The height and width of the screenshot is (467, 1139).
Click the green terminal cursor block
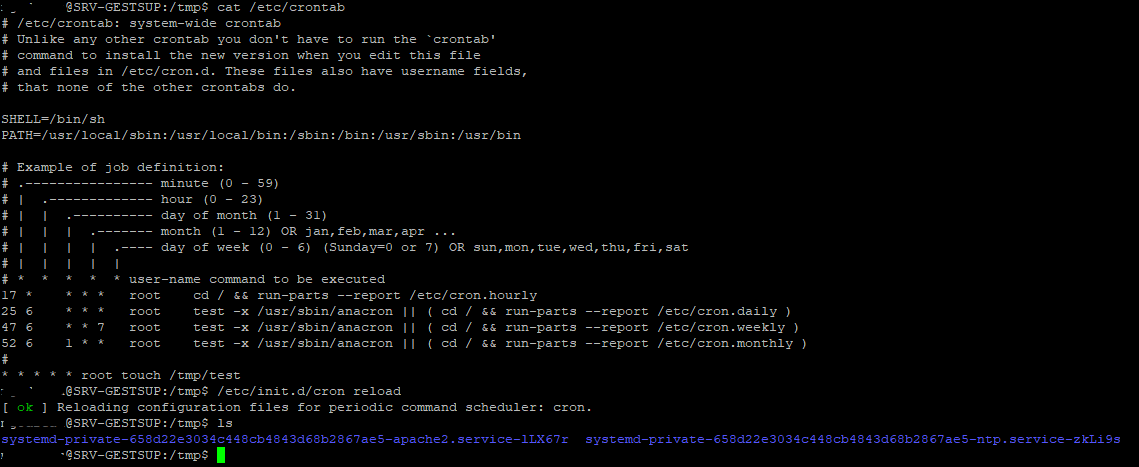(x=221, y=455)
